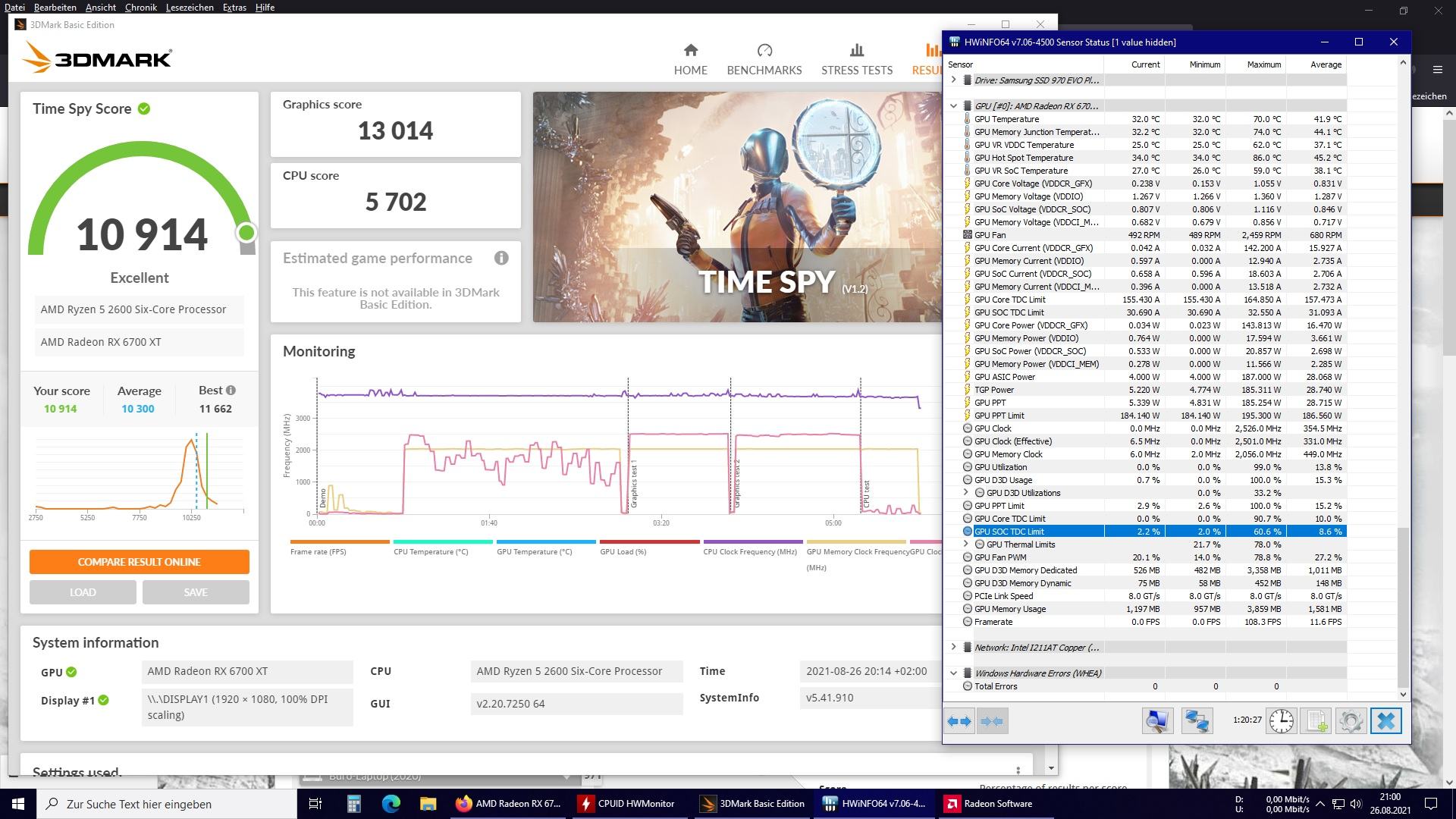Switch to the Benchmarks tab in 3DMark
1456x819 pixels.
(x=764, y=60)
